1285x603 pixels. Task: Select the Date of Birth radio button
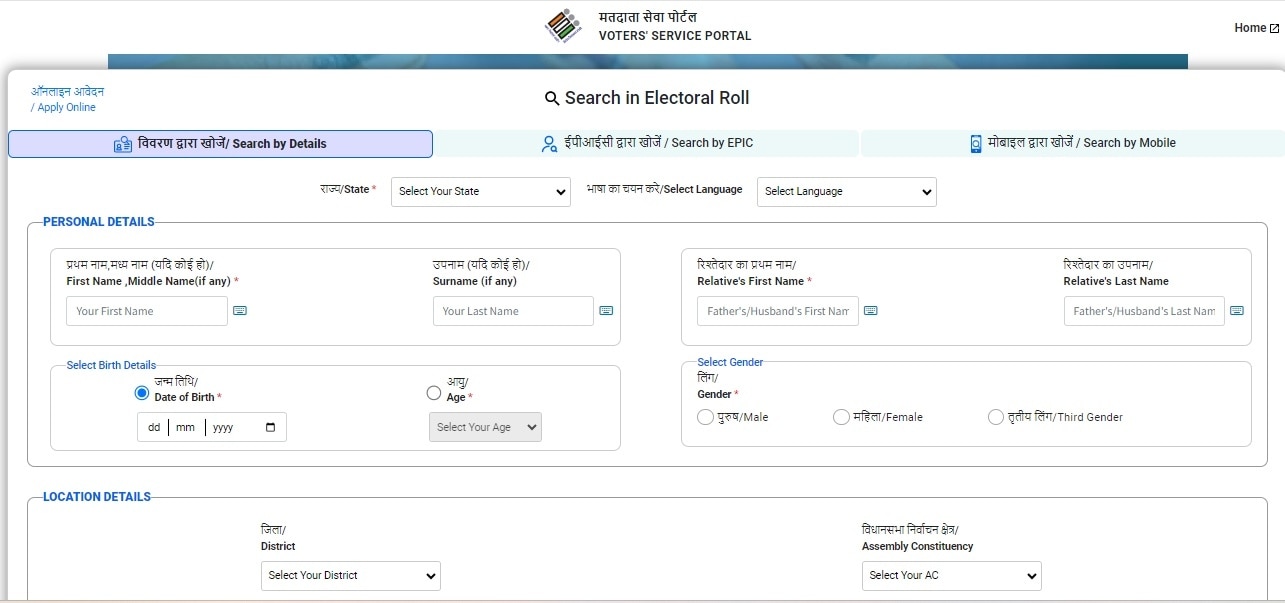(x=142, y=393)
